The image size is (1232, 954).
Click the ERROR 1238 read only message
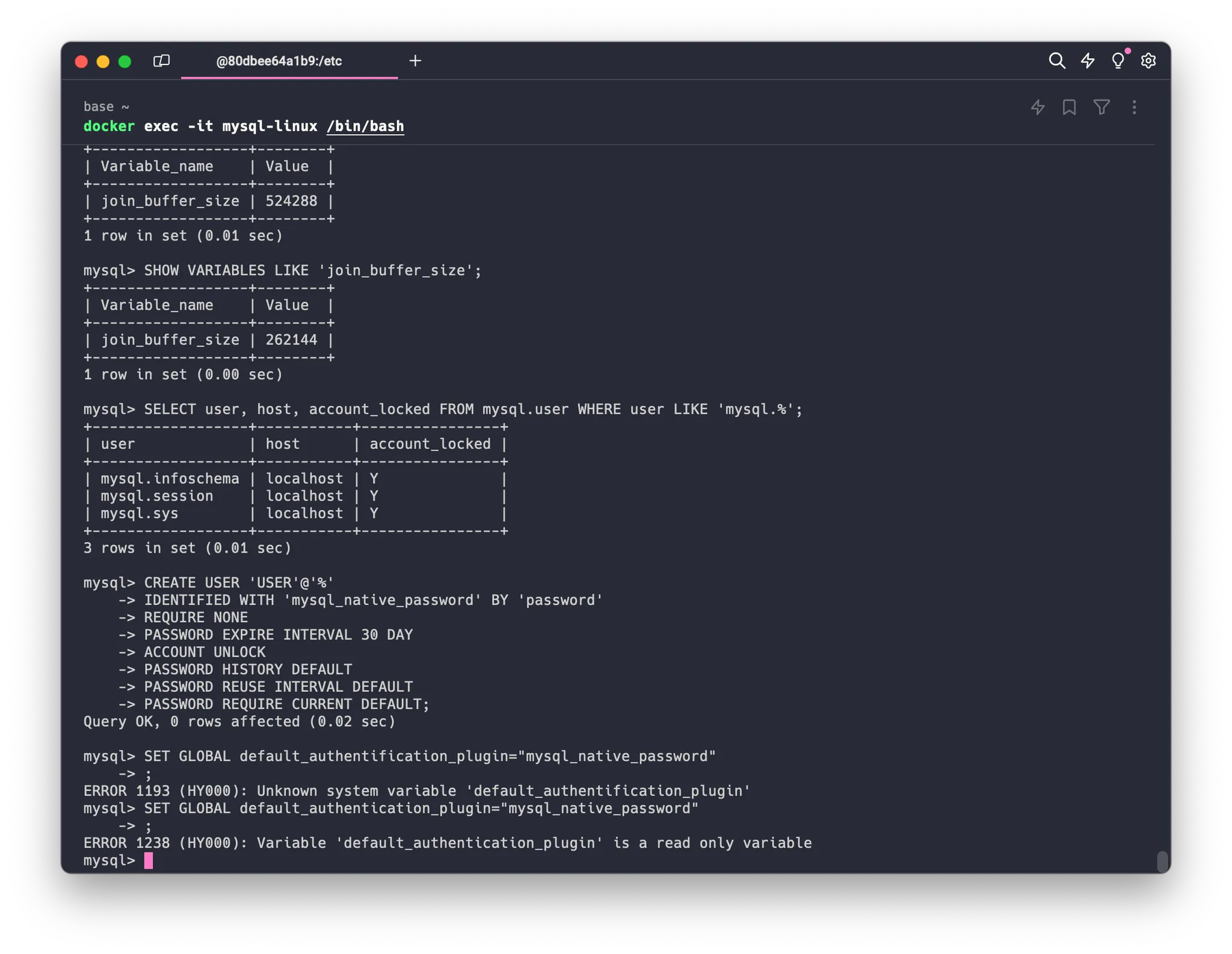447,843
